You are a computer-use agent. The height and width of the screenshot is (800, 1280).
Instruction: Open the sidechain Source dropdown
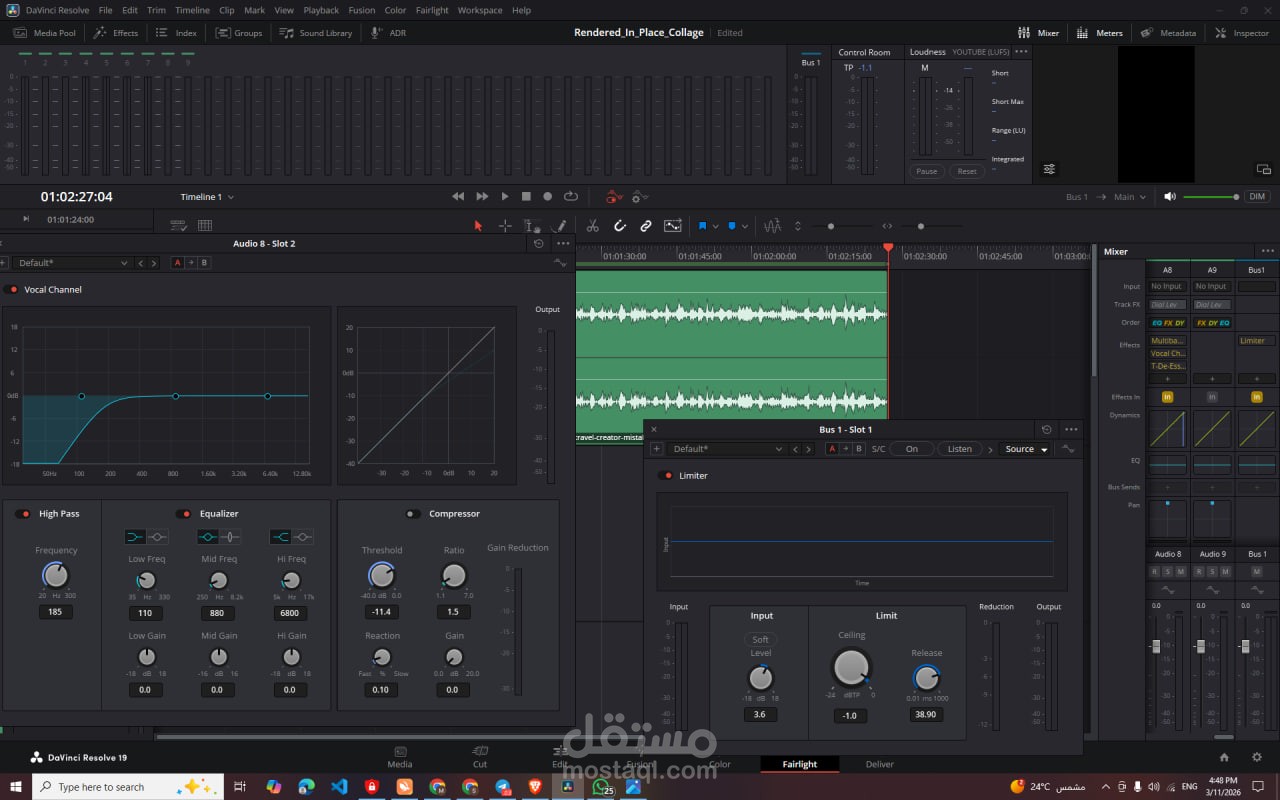point(1025,449)
